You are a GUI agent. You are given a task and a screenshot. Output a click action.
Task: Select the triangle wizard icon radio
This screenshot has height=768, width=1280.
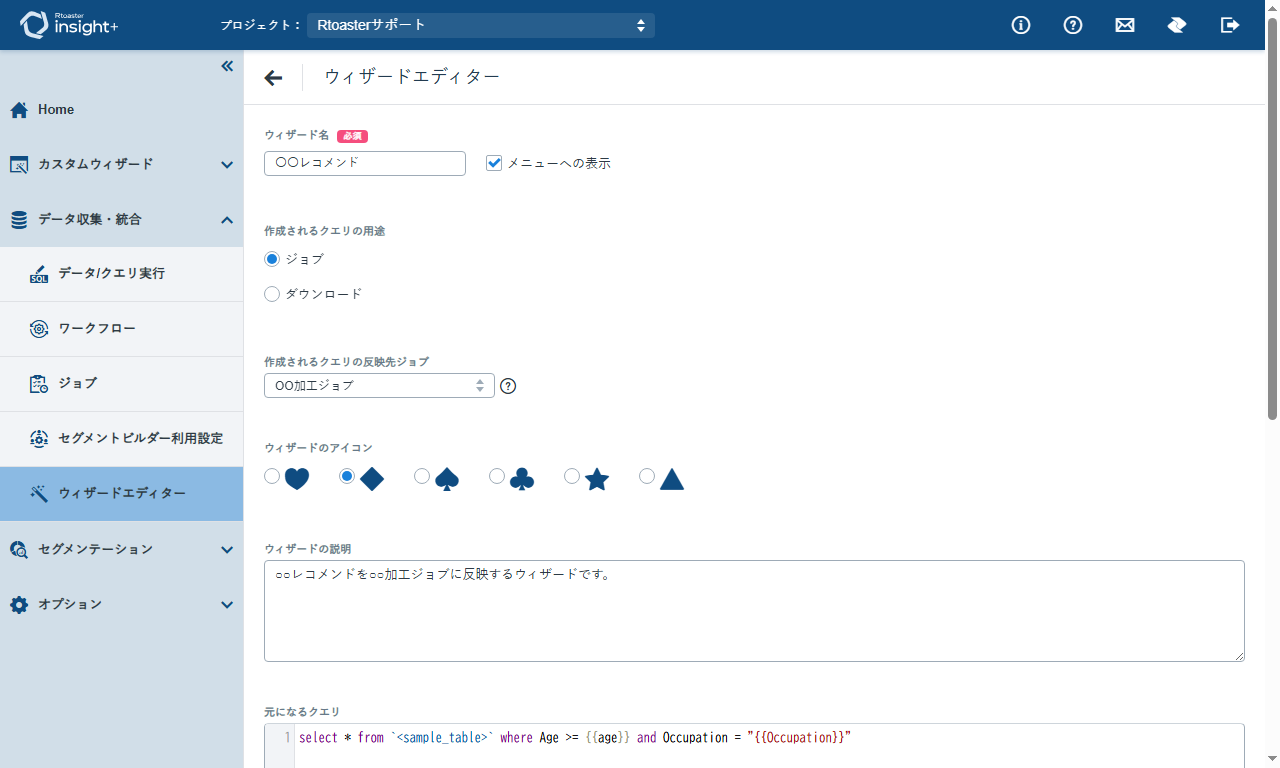647,476
